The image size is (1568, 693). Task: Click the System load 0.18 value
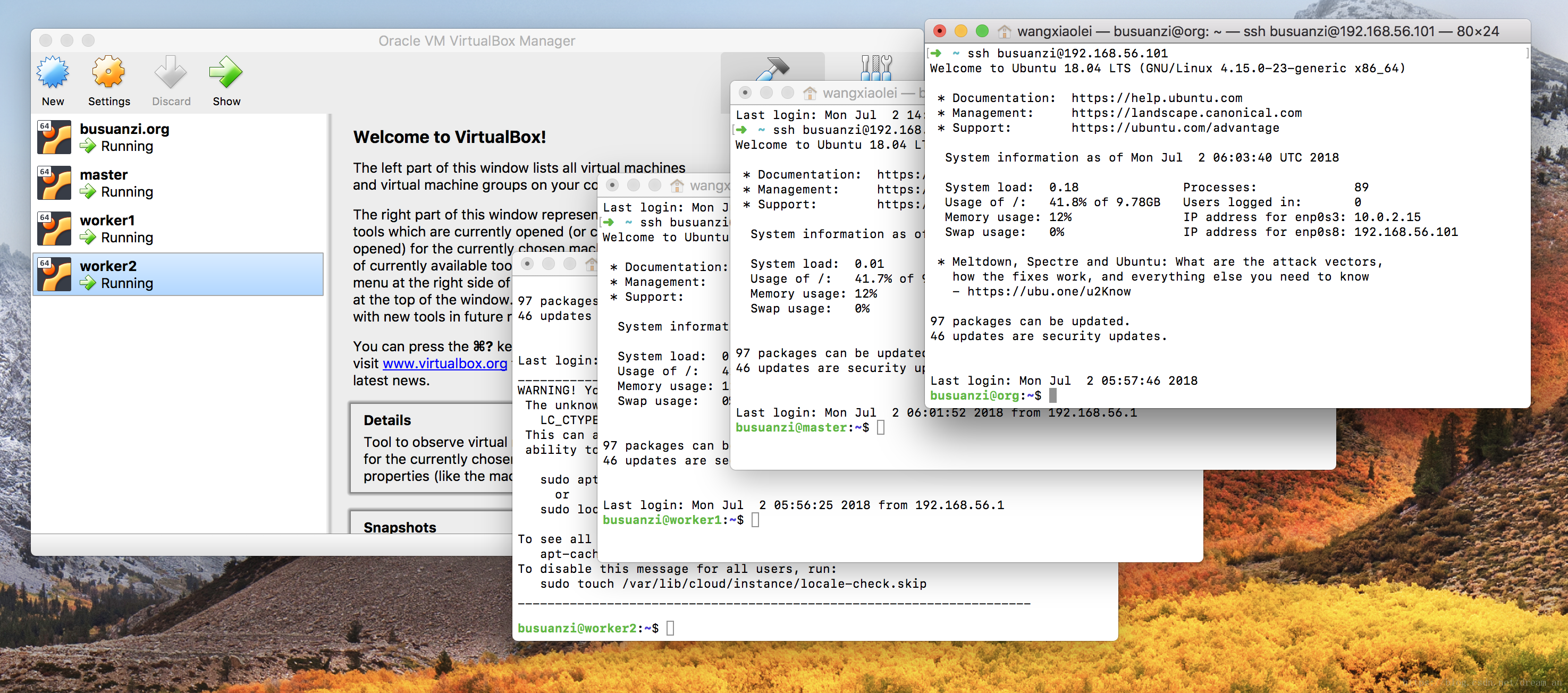[x=1064, y=188]
